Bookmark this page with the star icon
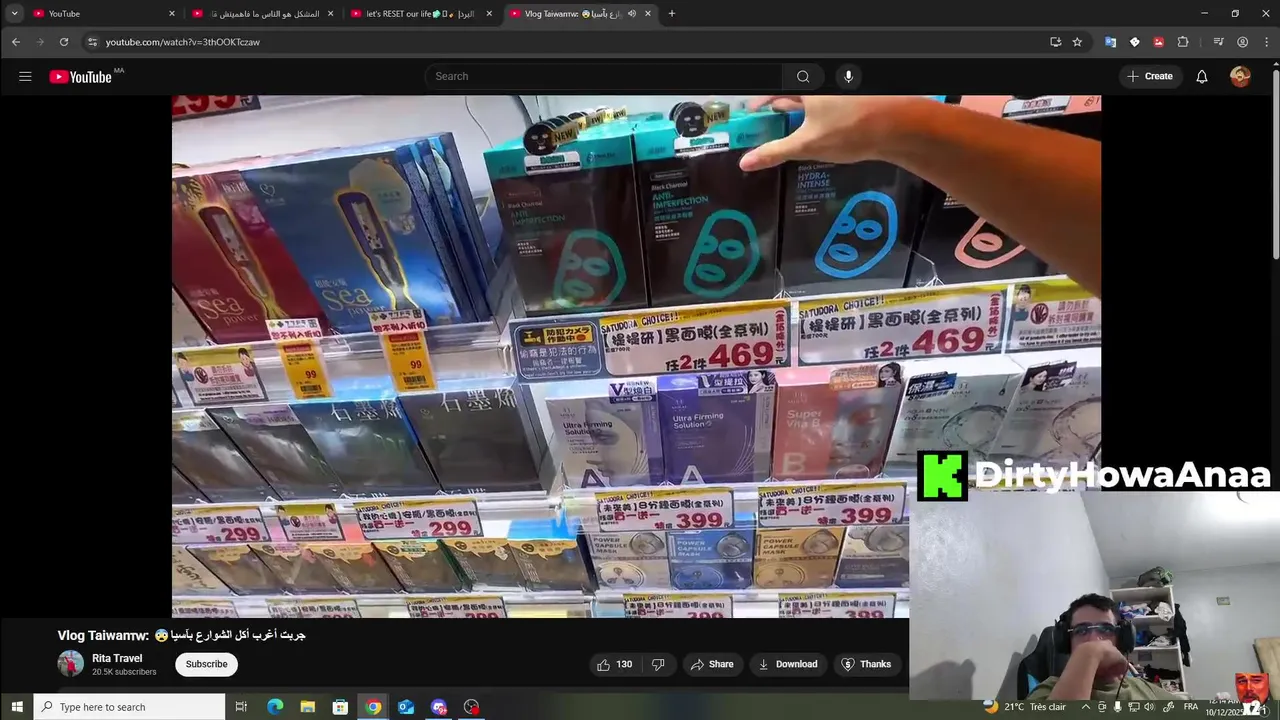The width and height of the screenshot is (1280, 720). tap(1077, 42)
